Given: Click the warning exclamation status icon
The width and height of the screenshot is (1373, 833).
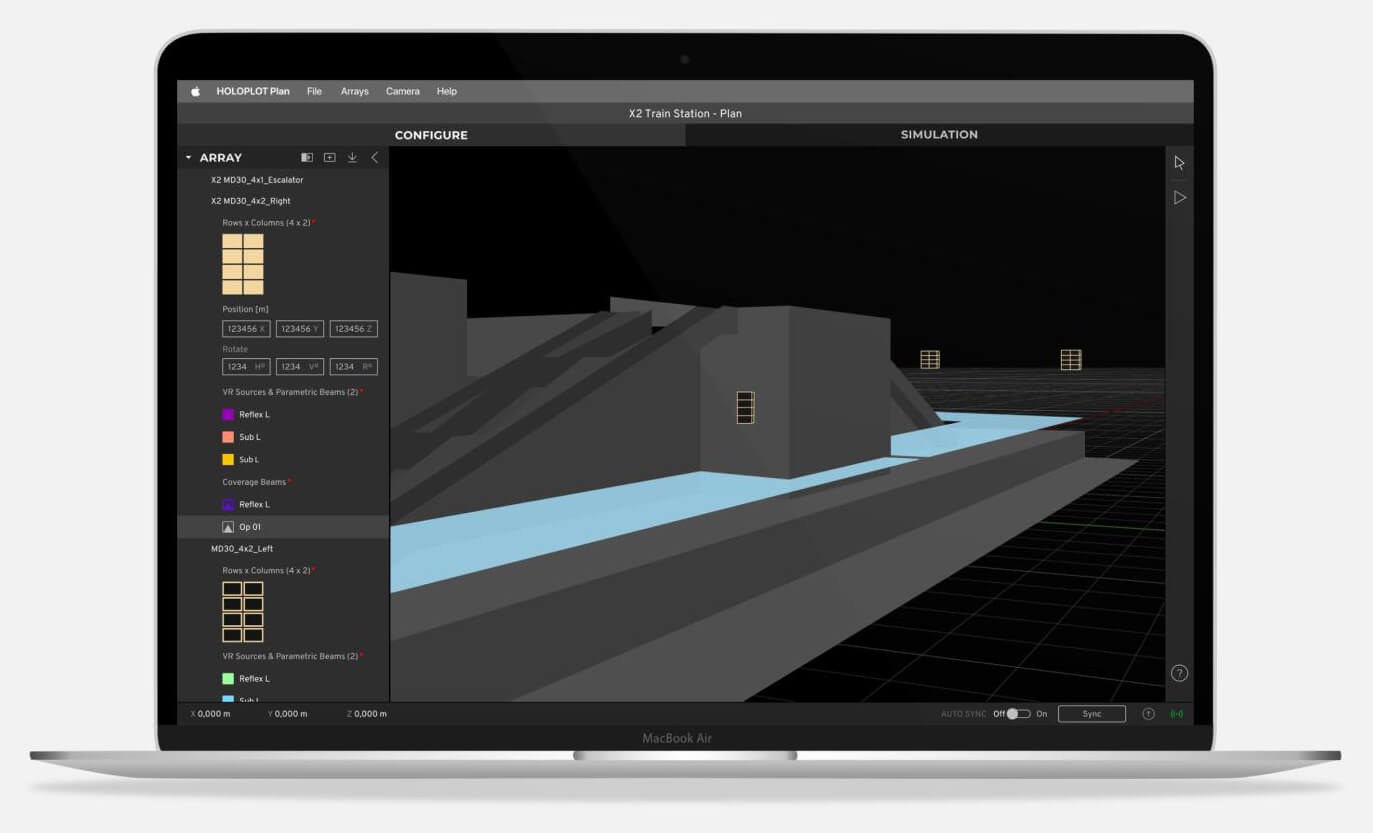Looking at the screenshot, I should coord(1148,714).
